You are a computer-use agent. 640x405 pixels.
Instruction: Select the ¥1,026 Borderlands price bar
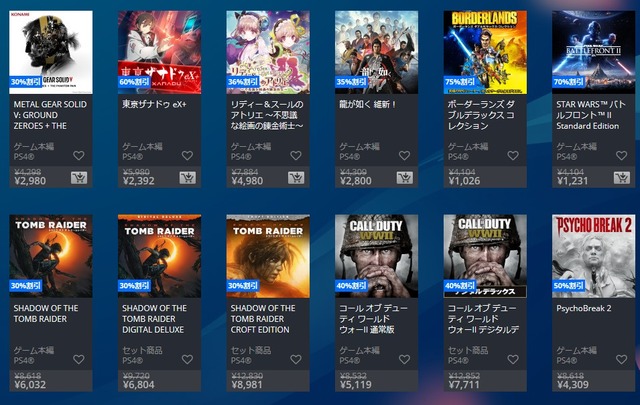coord(485,177)
